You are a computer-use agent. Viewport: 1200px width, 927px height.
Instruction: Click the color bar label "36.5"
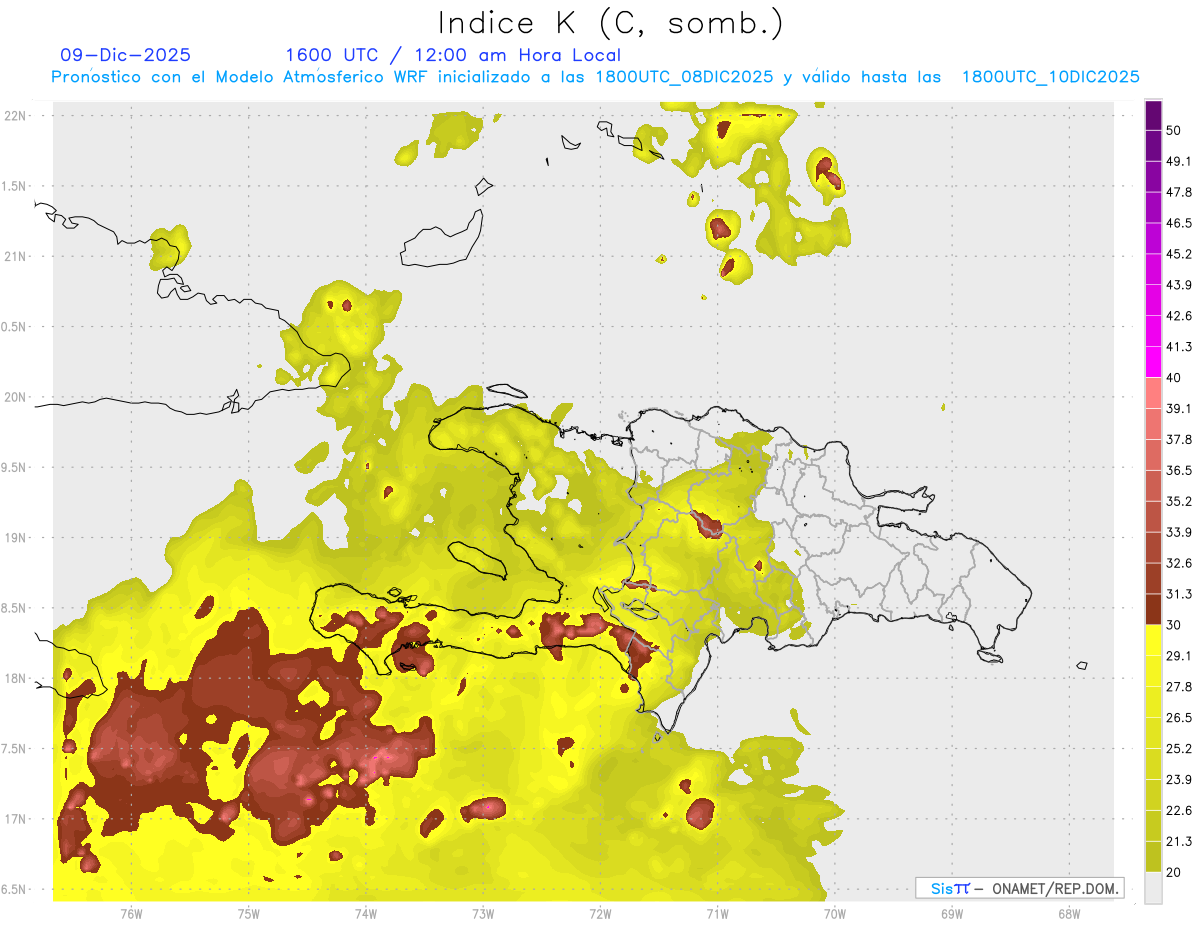click(1178, 471)
